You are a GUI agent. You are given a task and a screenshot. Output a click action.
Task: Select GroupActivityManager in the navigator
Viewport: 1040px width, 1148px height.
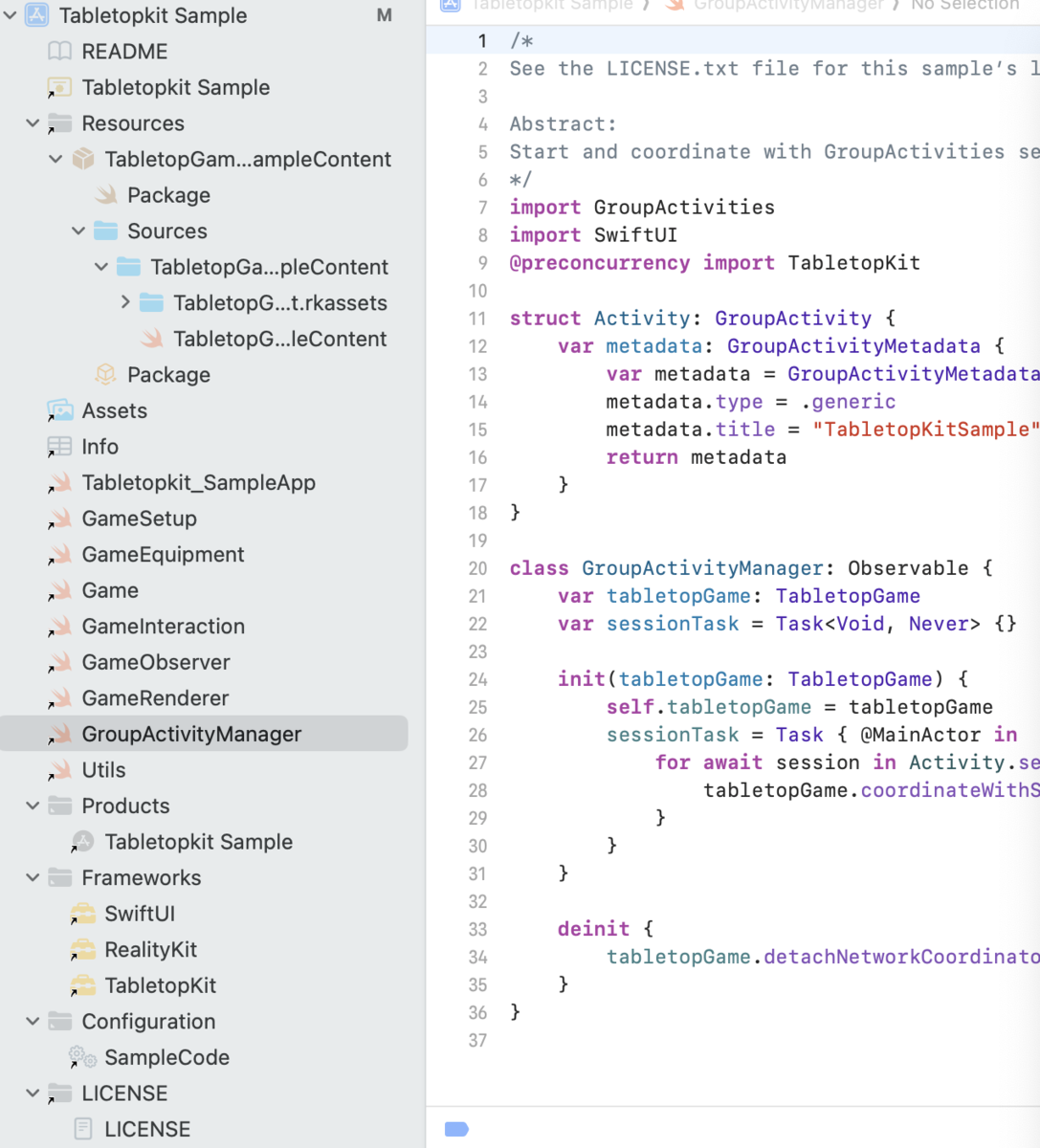click(x=204, y=734)
